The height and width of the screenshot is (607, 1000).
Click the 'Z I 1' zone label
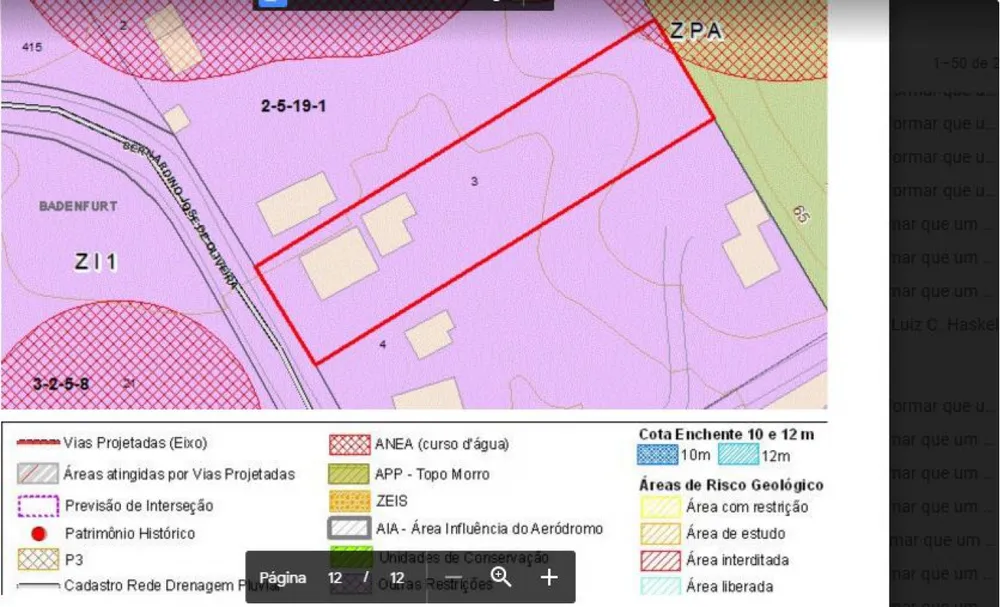[x=96, y=262]
